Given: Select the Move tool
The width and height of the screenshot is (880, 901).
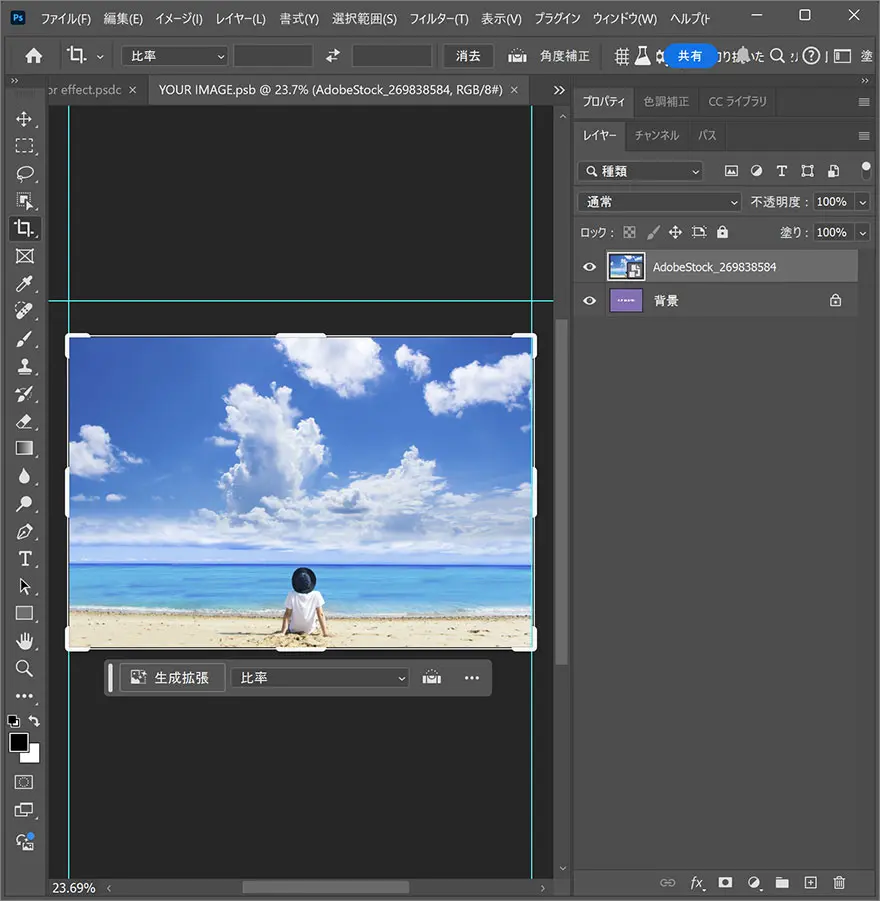Looking at the screenshot, I should point(24,119).
